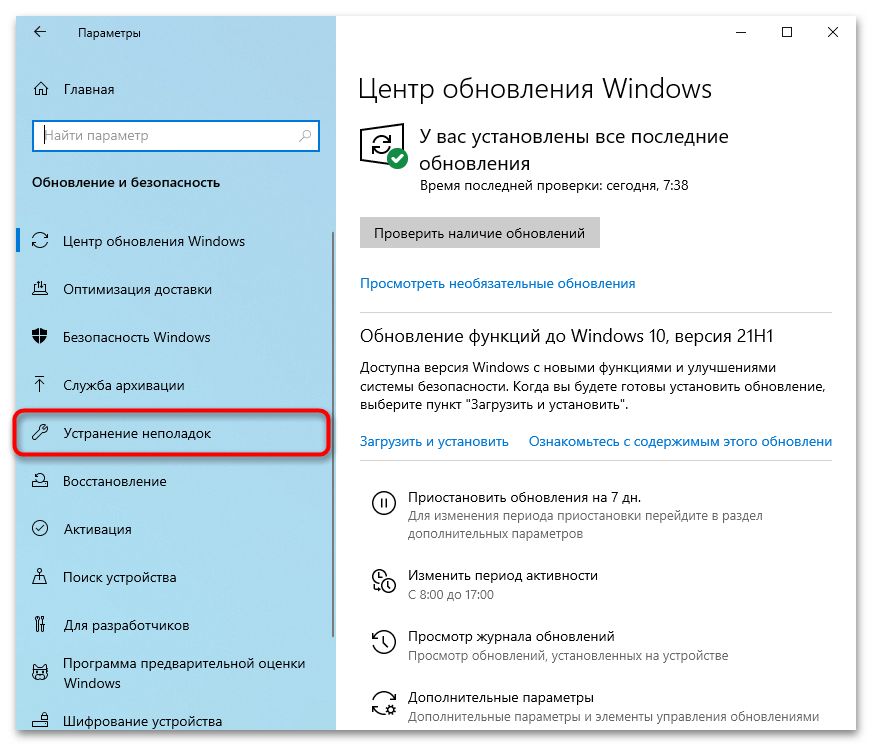Select the Оптимизация доставки icon
872x746 pixels.
39,289
